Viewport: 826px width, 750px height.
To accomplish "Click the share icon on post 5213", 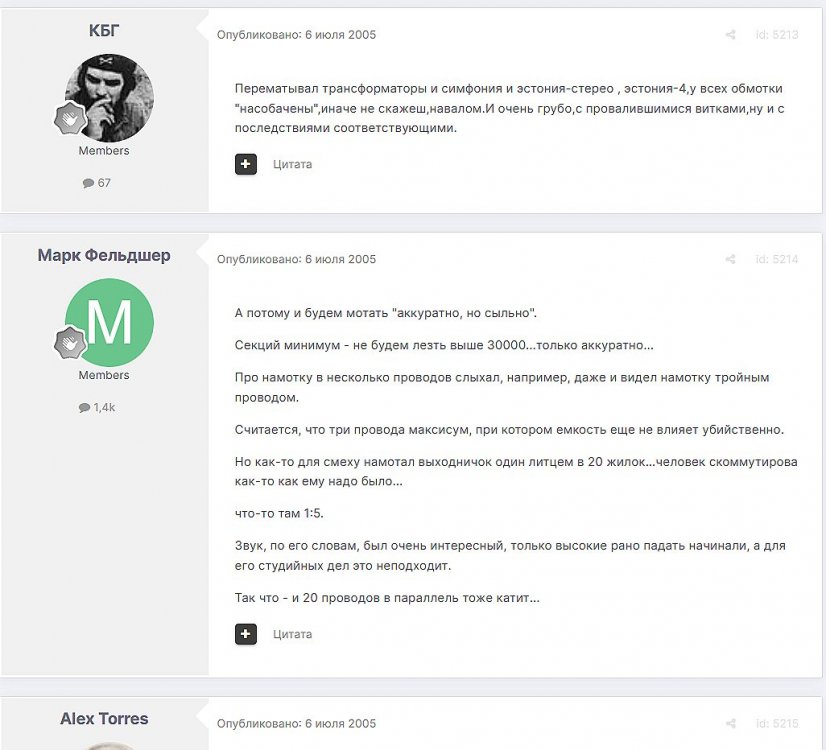I will pyautogui.click(x=730, y=35).
